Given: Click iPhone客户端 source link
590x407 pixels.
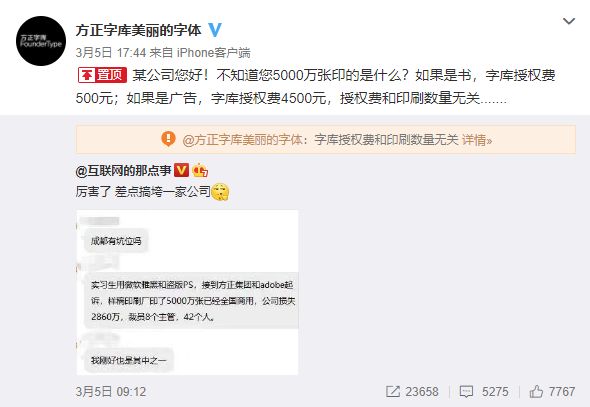Looking at the screenshot, I should (x=213, y=53).
